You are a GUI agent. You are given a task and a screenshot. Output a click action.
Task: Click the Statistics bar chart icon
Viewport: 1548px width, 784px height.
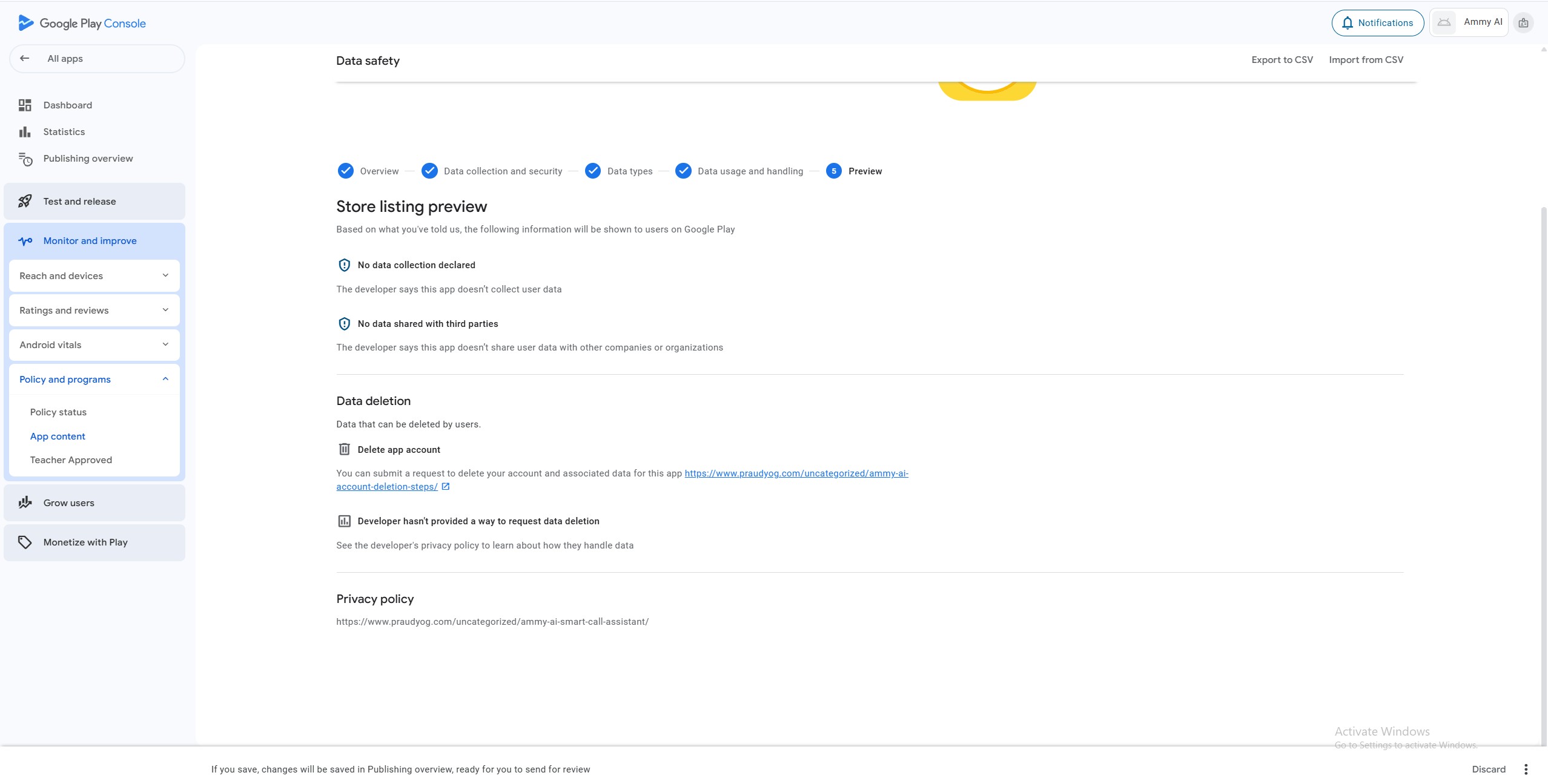tap(25, 132)
